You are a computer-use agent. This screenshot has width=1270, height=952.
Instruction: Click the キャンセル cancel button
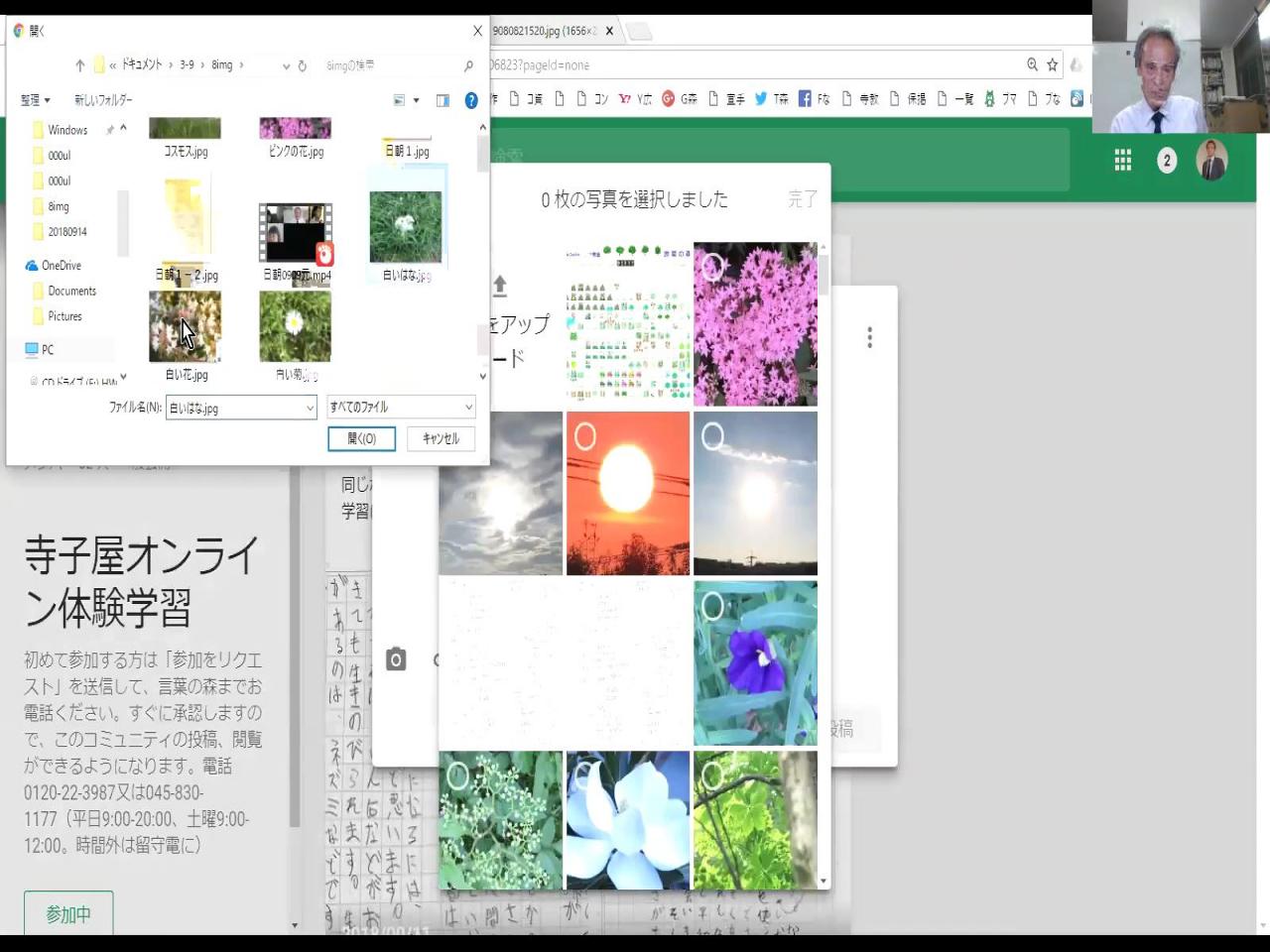[x=441, y=438]
